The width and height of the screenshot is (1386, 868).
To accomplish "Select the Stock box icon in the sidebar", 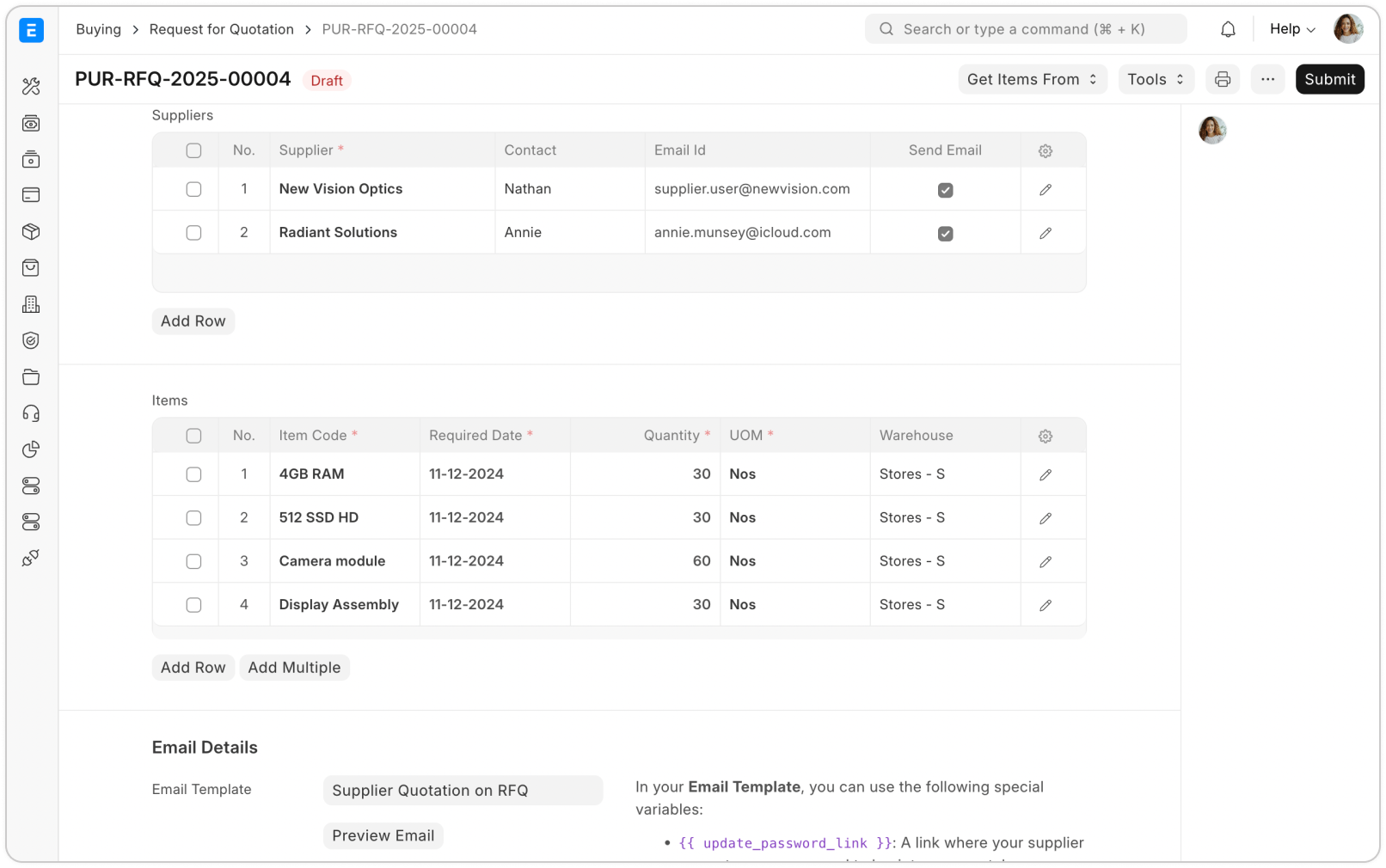I will pos(31,231).
